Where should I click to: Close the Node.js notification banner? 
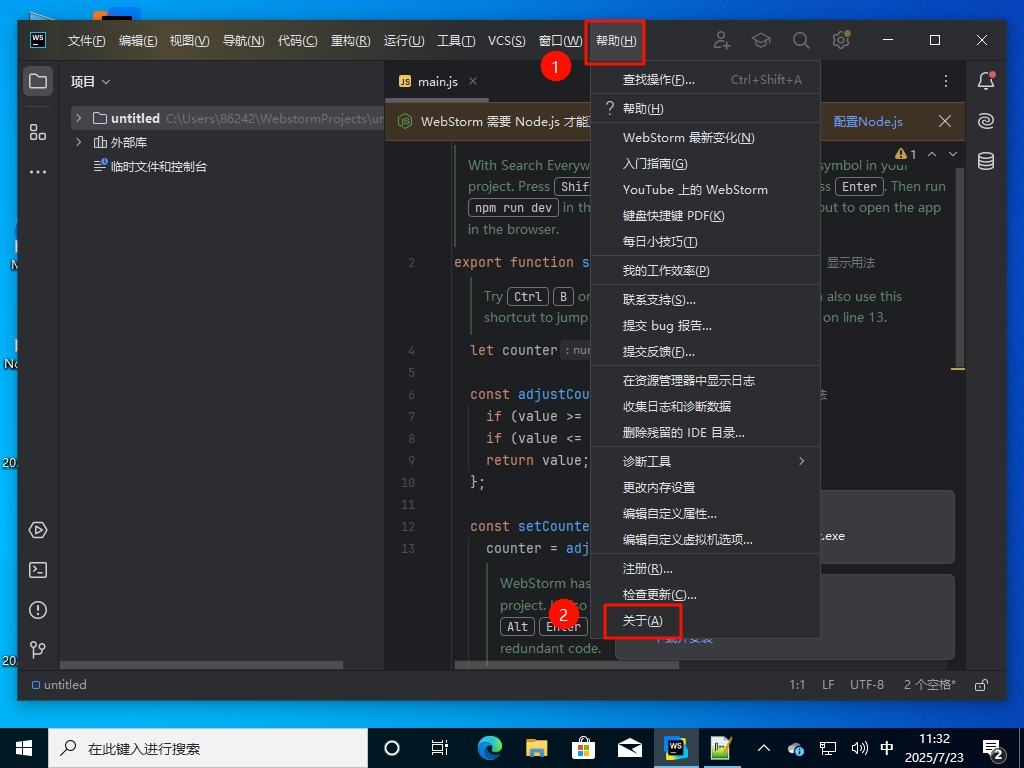coord(945,121)
